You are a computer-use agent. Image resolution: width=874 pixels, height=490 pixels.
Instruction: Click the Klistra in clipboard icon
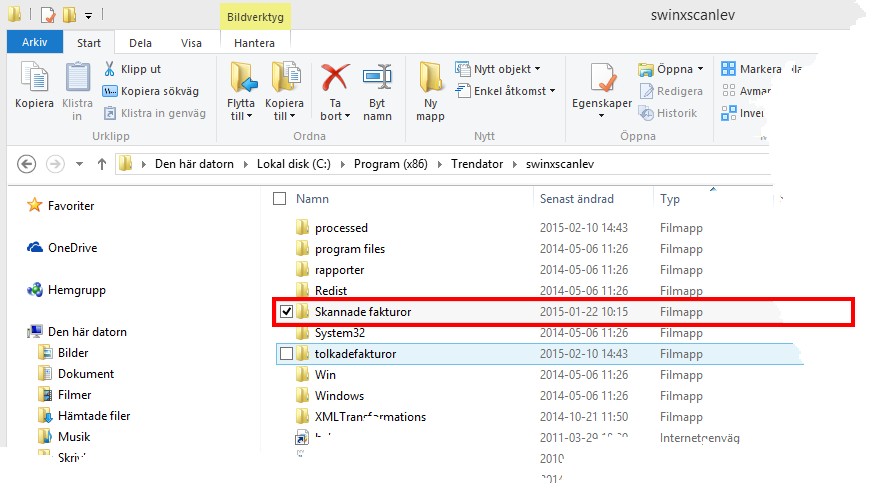tap(77, 77)
